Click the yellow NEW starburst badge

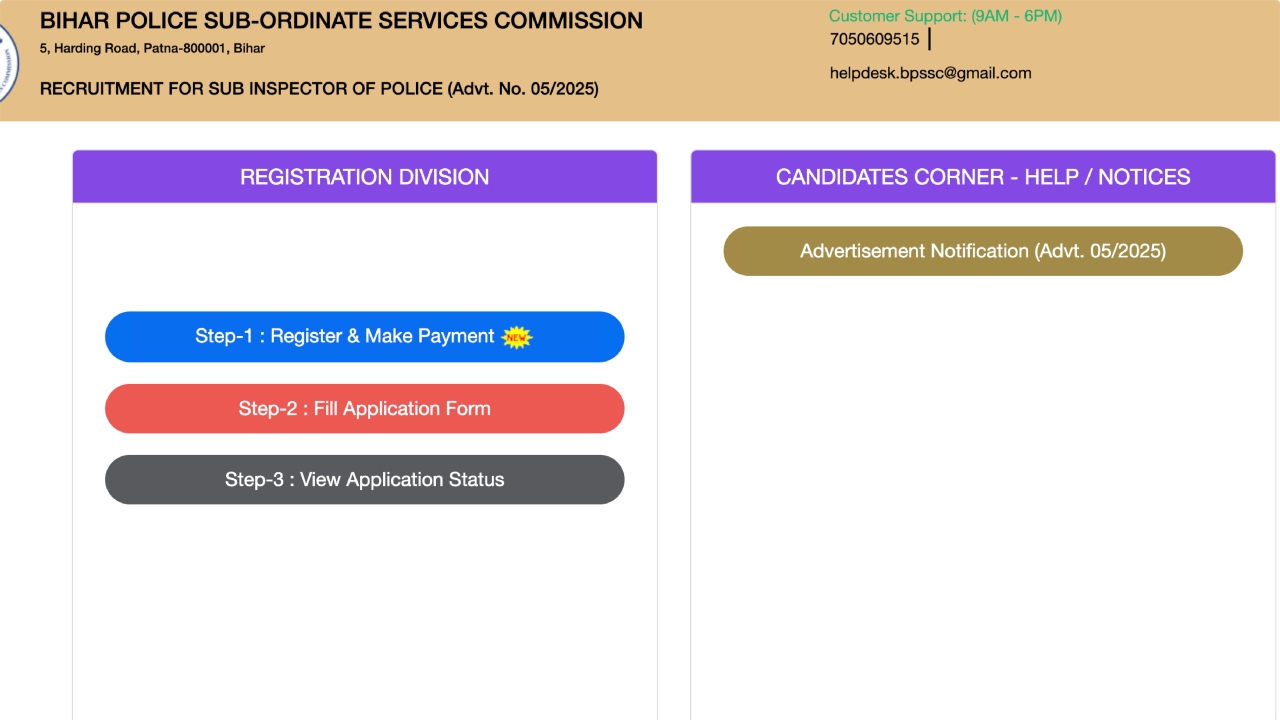tap(516, 337)
